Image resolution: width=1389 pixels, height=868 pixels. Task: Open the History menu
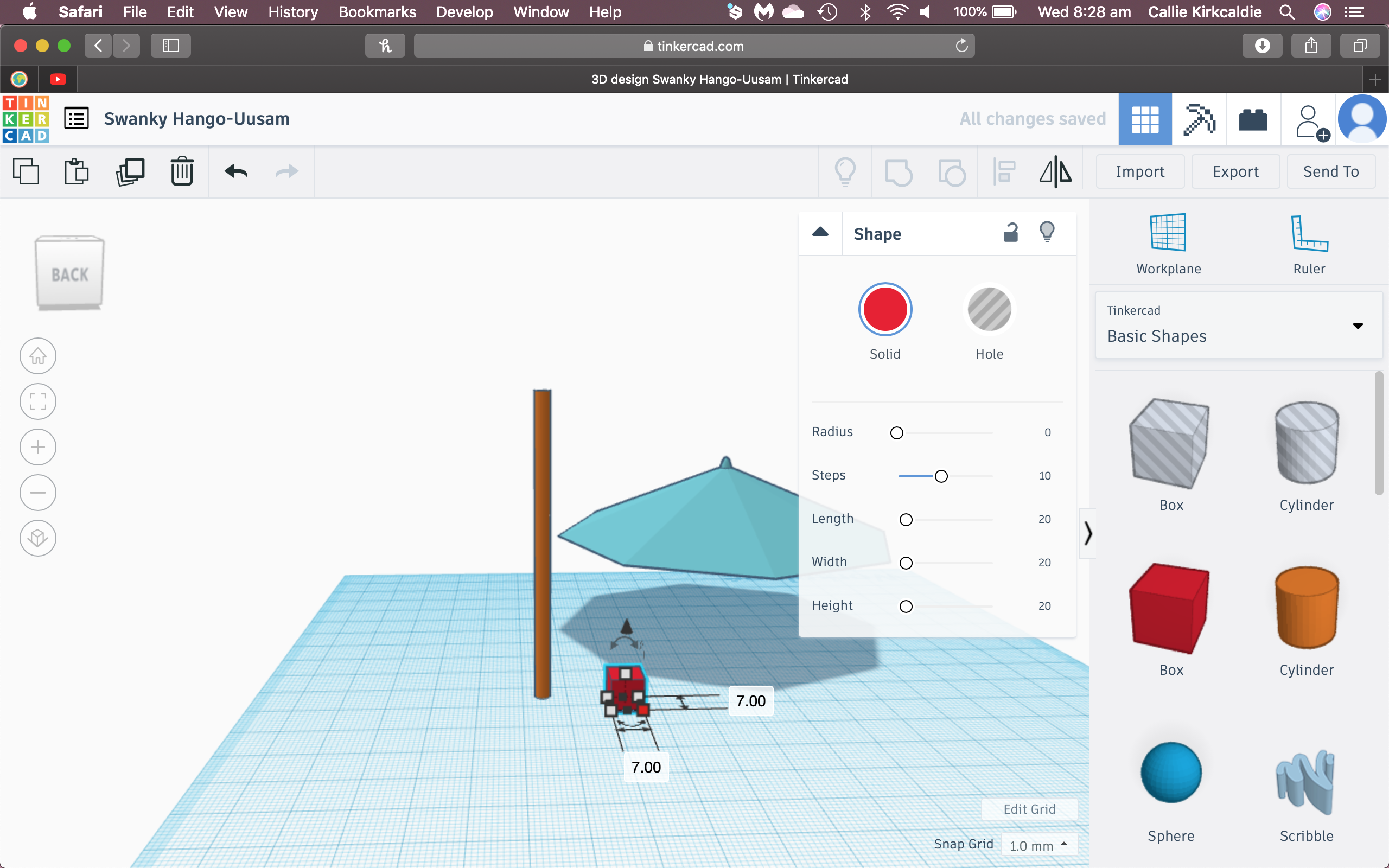pyautogui.click(x=293, y=12)
